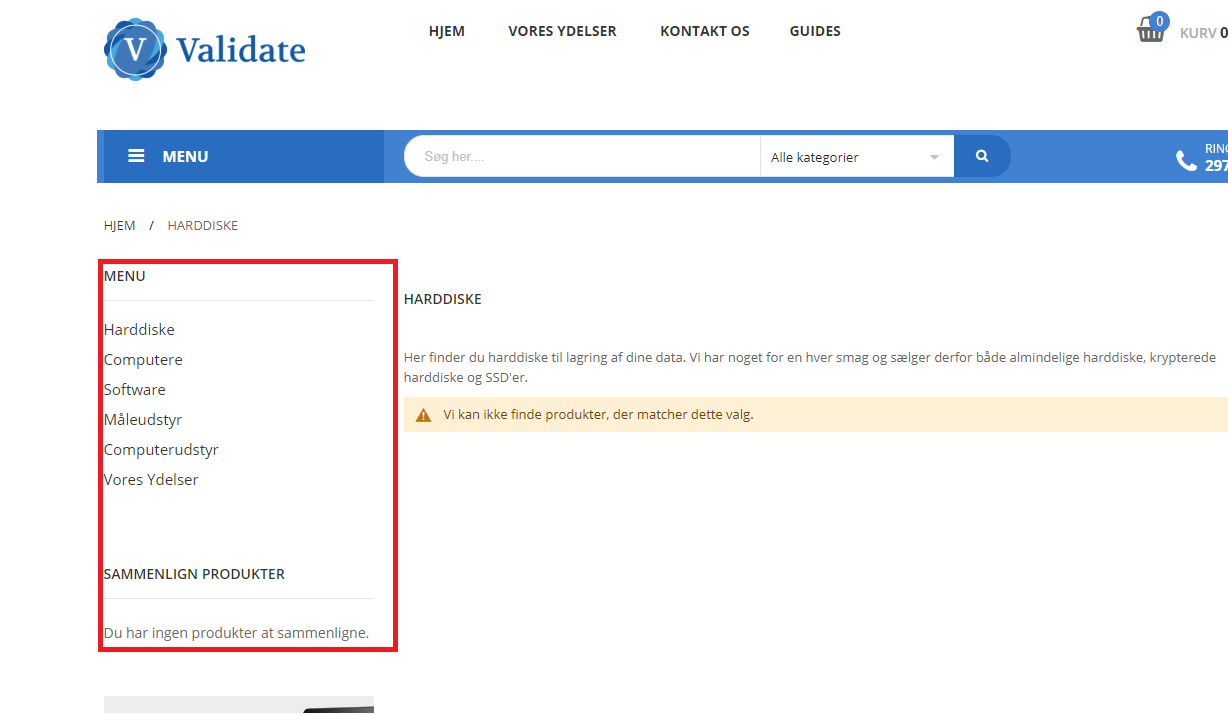The height and width of the screenshot is (715, 1228).
Task: Select HJEM in the top navigation
Action: pos(446,31)
